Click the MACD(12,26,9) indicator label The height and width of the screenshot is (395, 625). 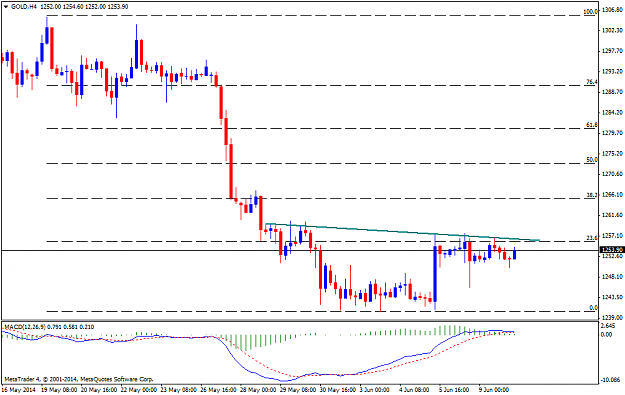[x=25, y=327]
